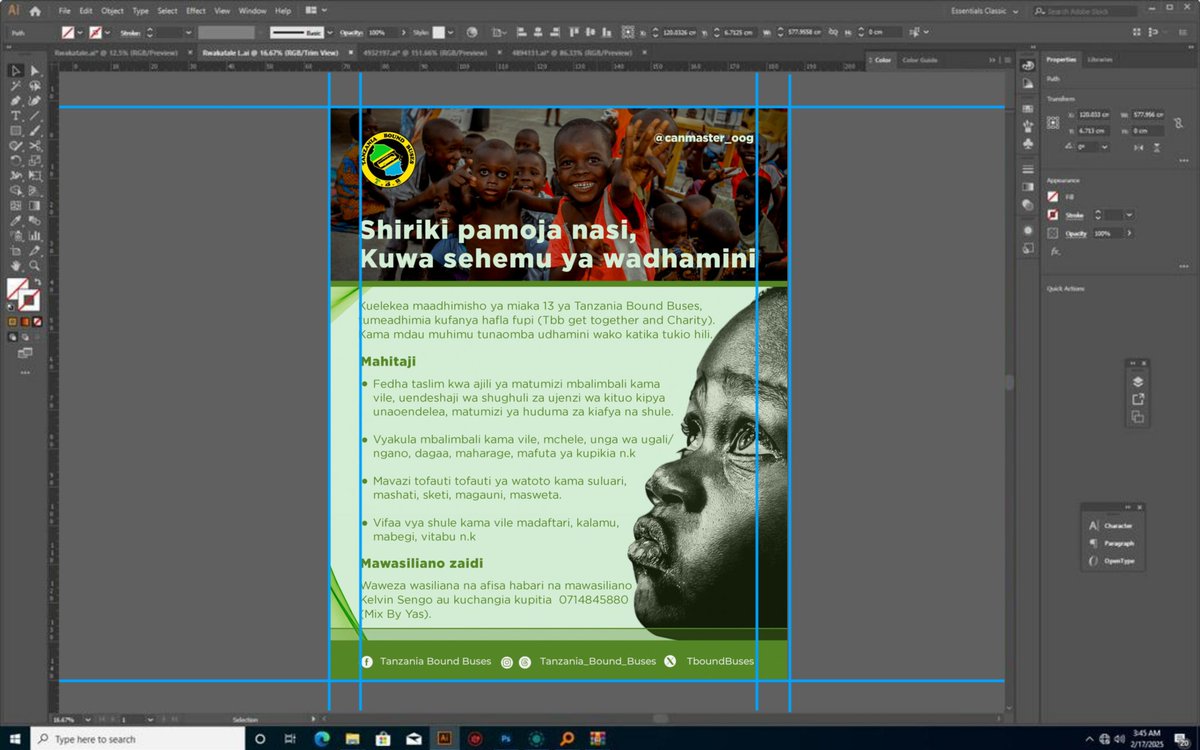Open the Layers icon in floating panel
This screenshot has width=1200, height=750.
point(1138,381)
